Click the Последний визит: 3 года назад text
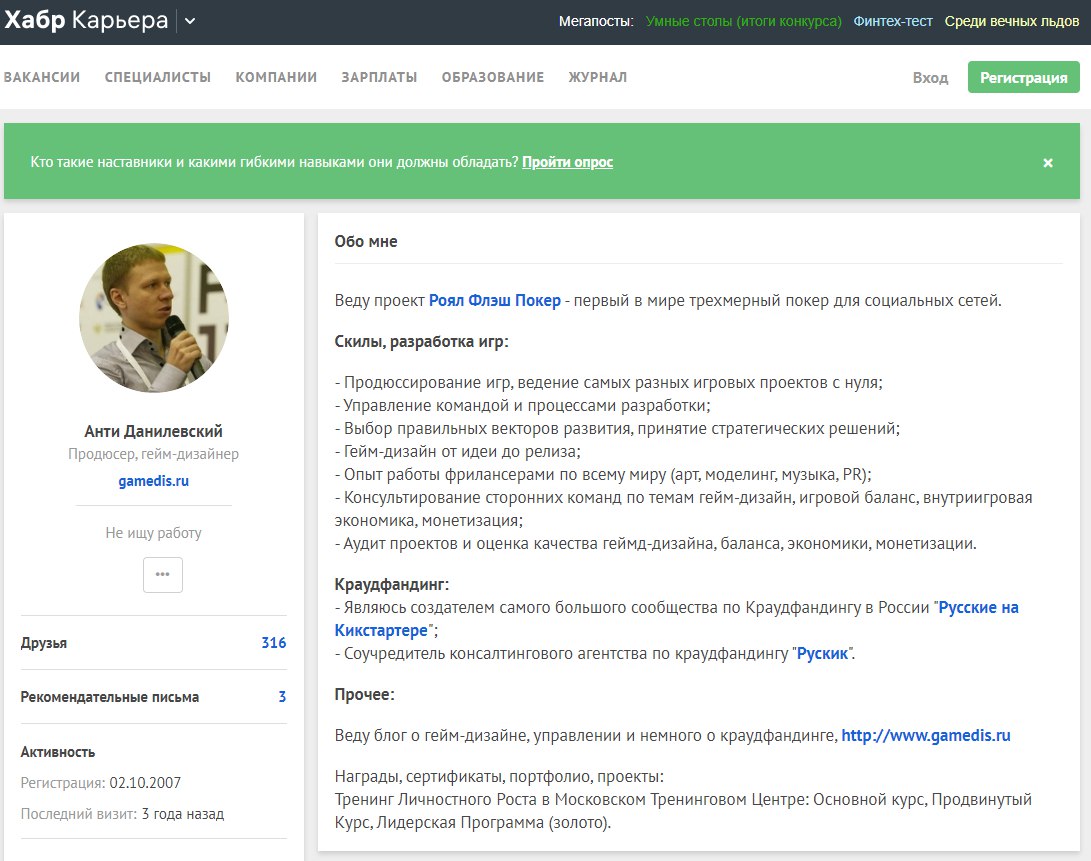 point(122,814)
